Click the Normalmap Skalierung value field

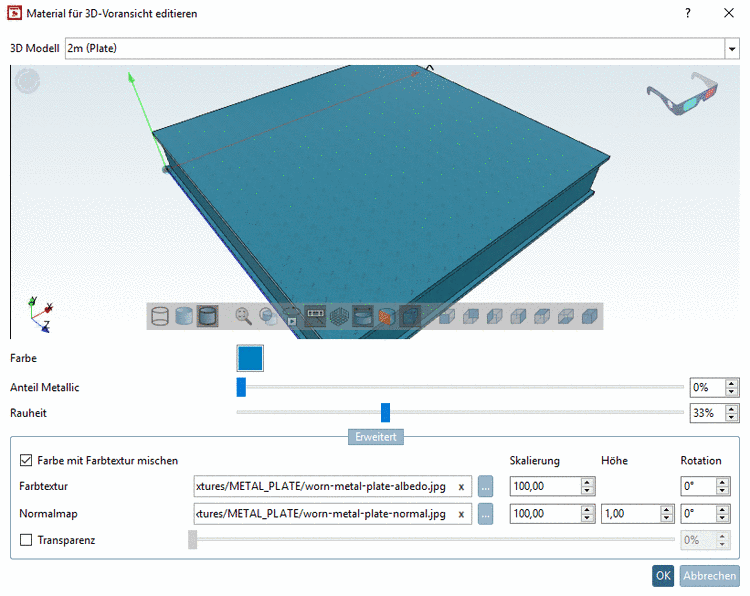point(545,514)
